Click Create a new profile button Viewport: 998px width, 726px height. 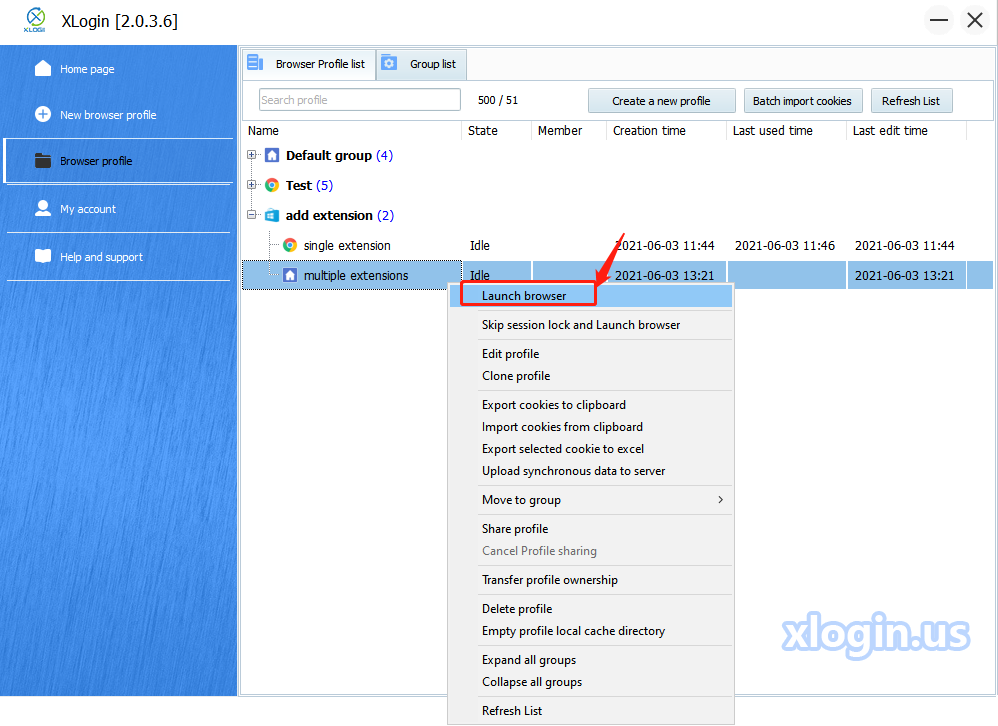661,101
